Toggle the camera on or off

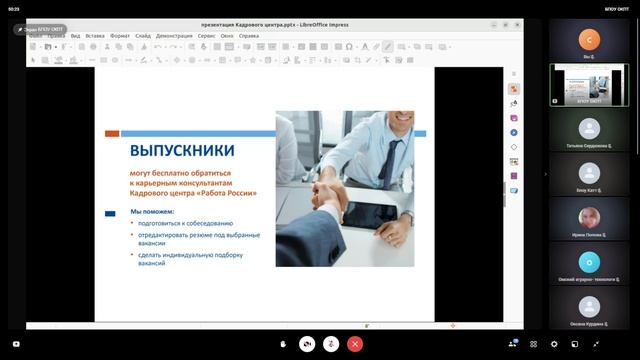coord(307,344)
